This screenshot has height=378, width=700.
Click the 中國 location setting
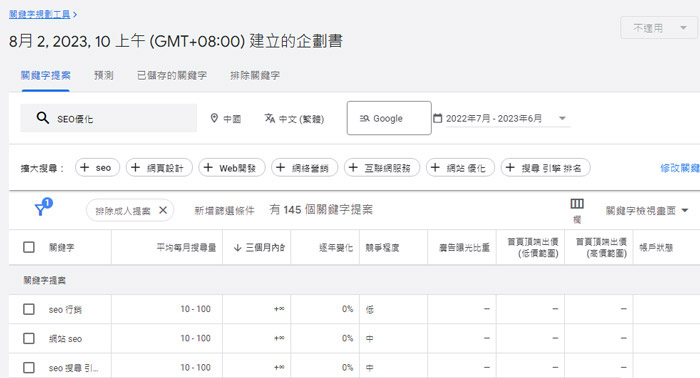(x=226, y=118)
